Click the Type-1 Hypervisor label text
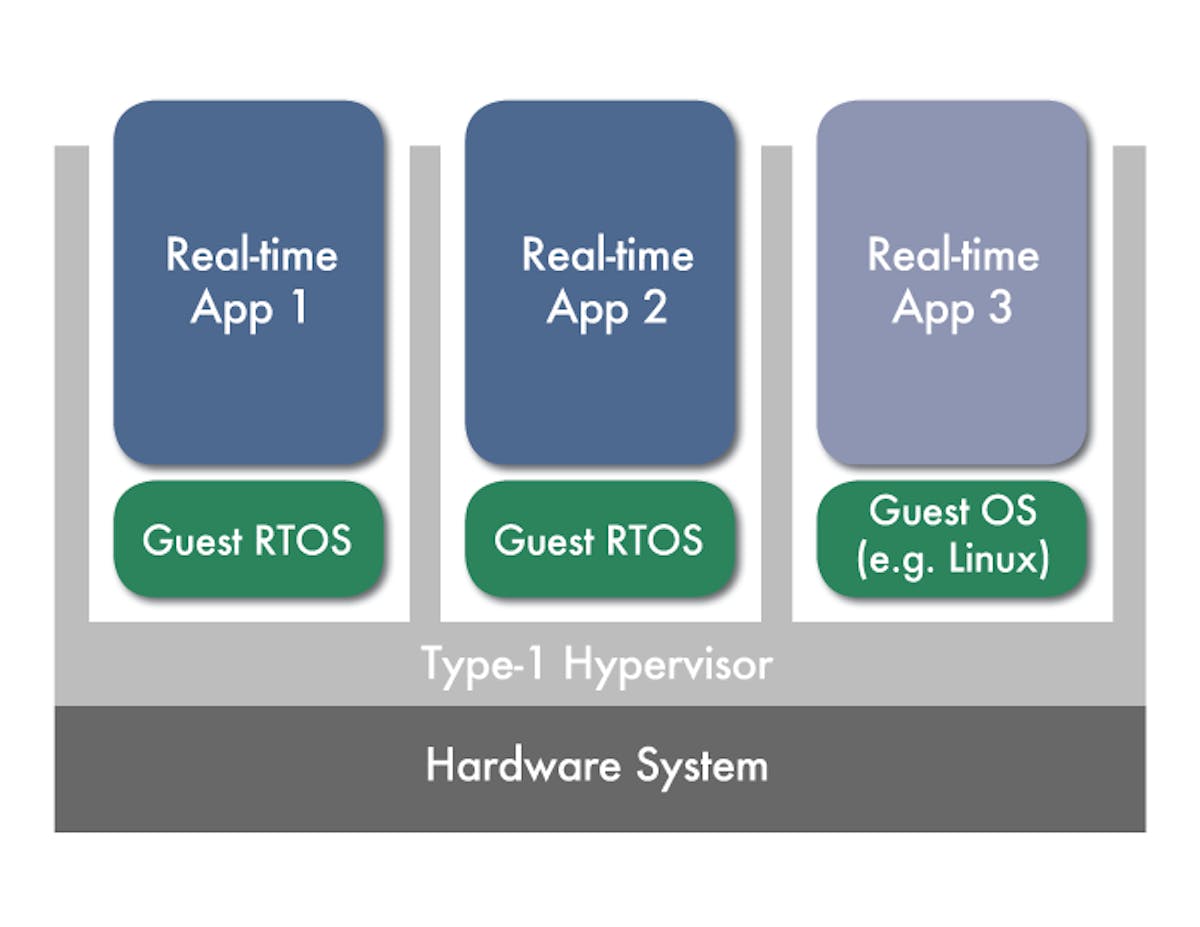 (x=598, y=662)
